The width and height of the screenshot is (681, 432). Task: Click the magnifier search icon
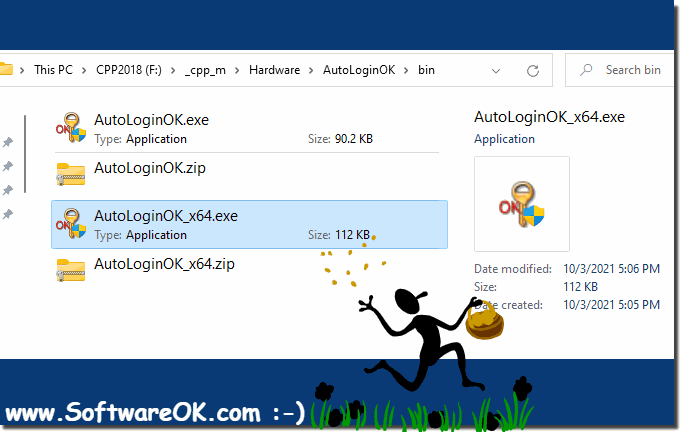(x=586, y=70)
